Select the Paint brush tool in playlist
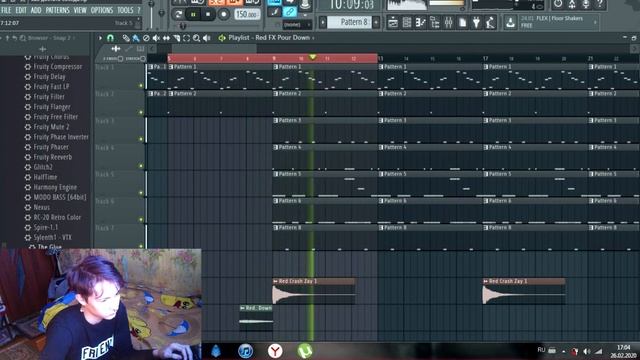 [136, 38]
